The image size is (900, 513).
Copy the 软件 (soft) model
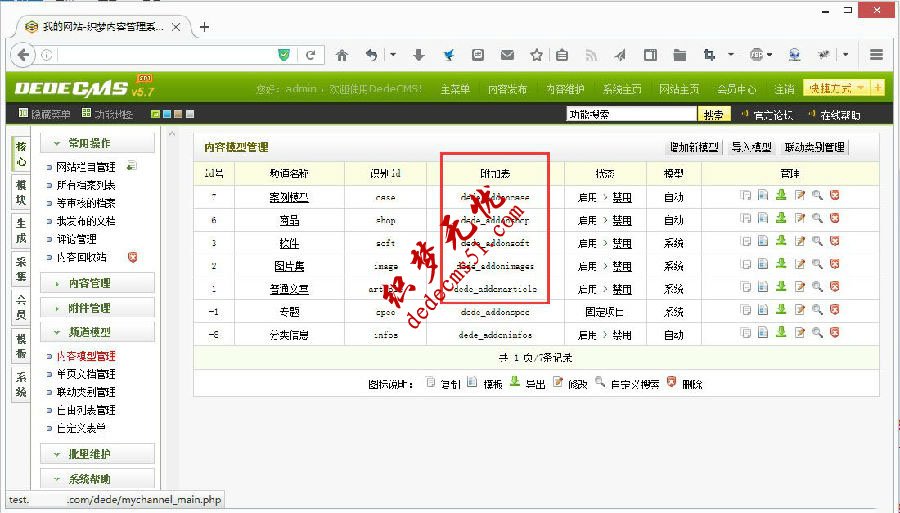tap(745, 241)
